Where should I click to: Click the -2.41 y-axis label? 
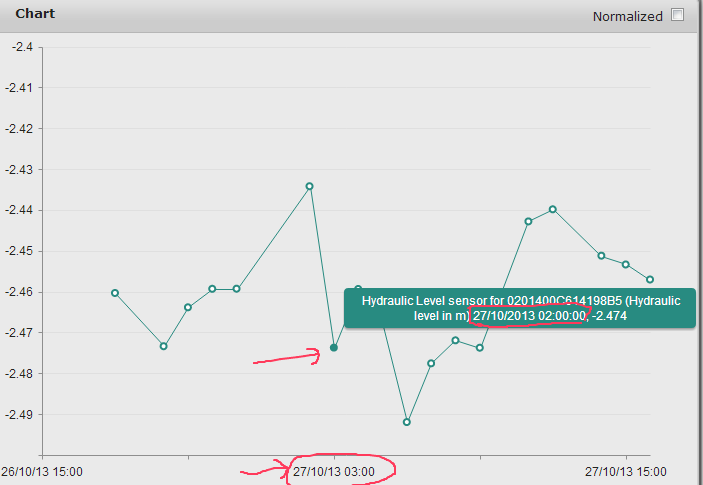19,87
